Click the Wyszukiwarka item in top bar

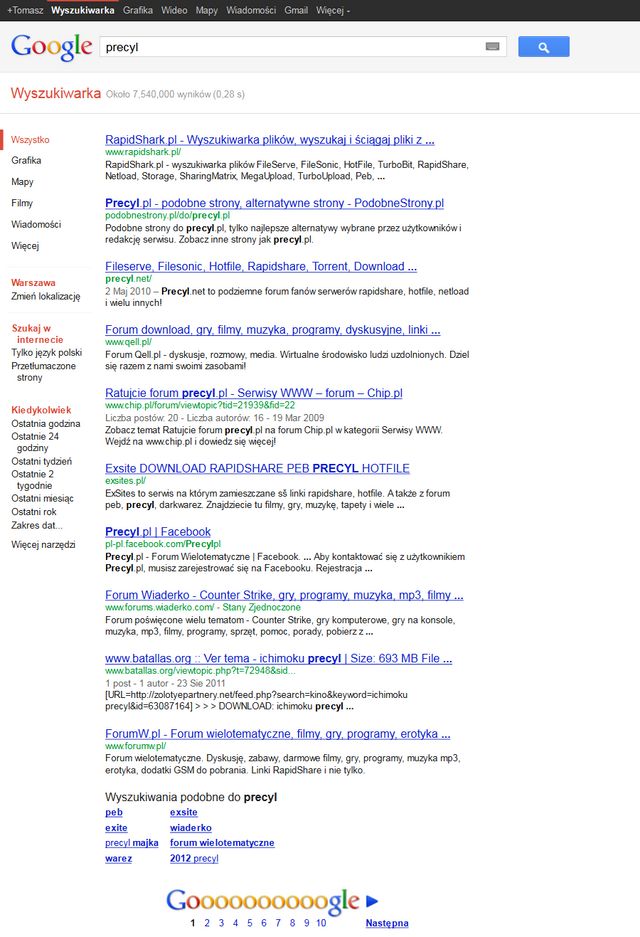click(x=82, y=10)
